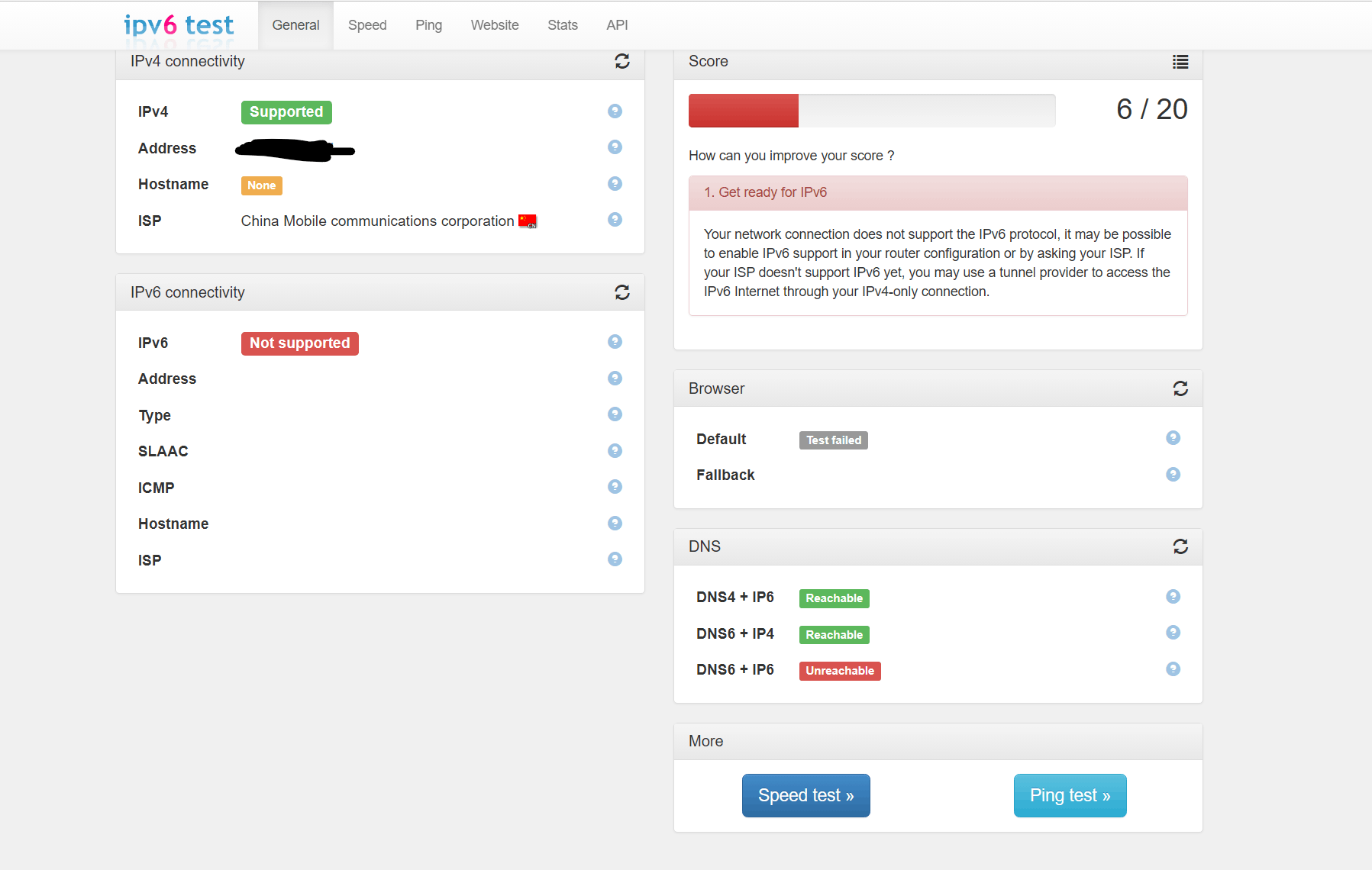Click the red Unreachable badge
Image resolution: width=1372 pixels, height=870 pixels.
click(840, 671)
